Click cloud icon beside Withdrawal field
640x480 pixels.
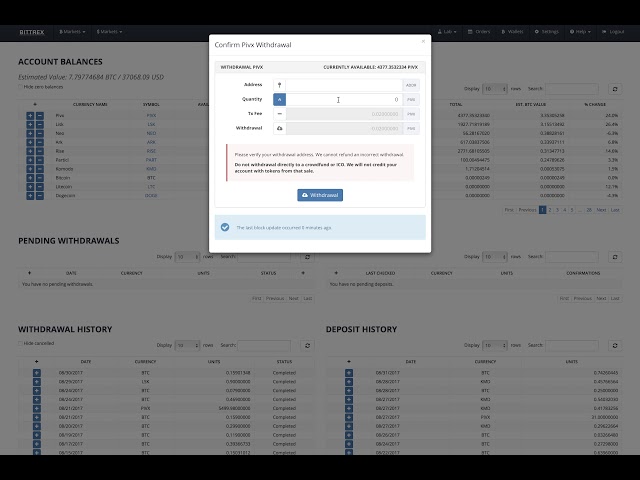[x=280, y=128]
